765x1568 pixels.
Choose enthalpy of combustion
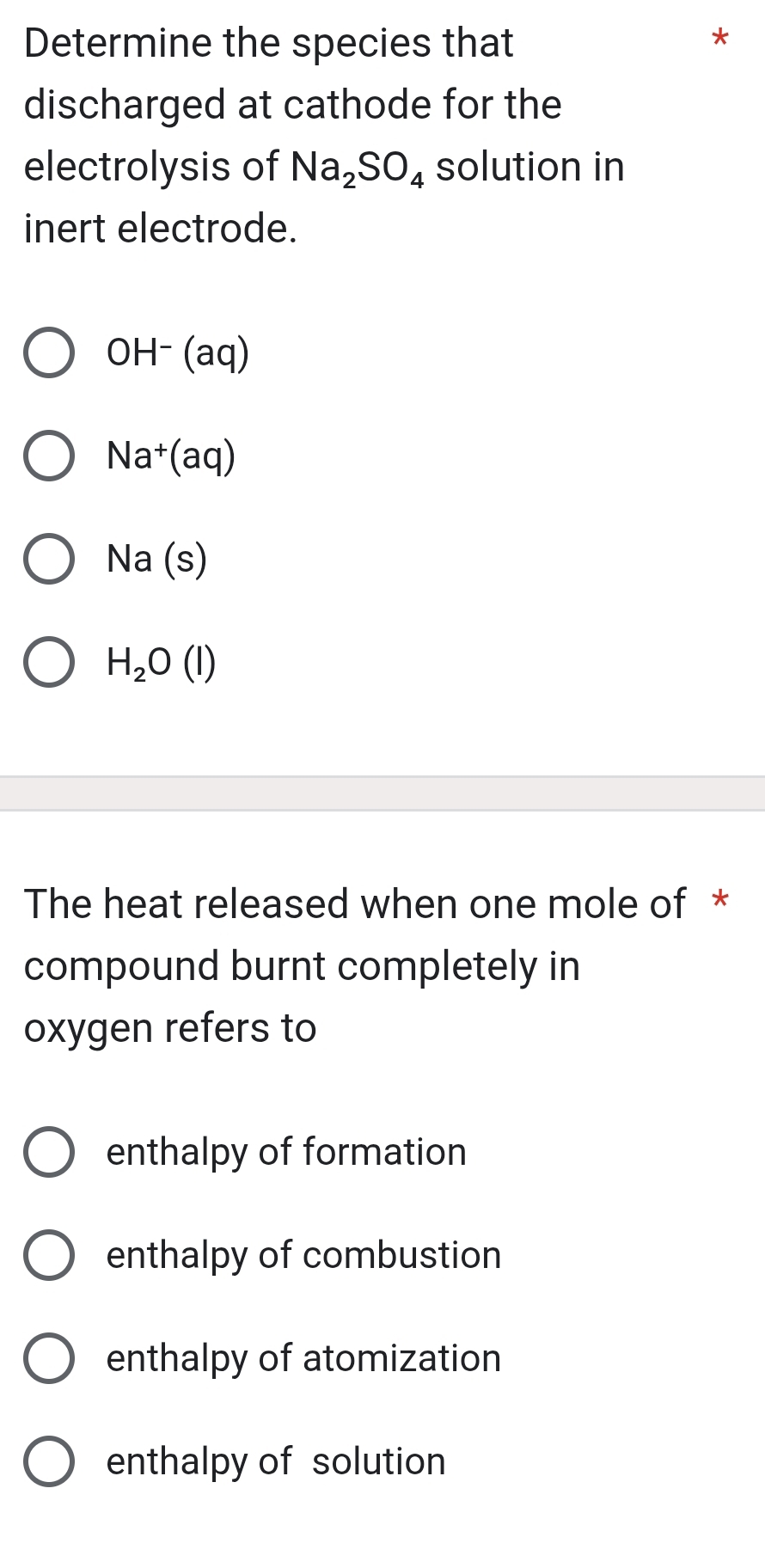click(49, 1258)
